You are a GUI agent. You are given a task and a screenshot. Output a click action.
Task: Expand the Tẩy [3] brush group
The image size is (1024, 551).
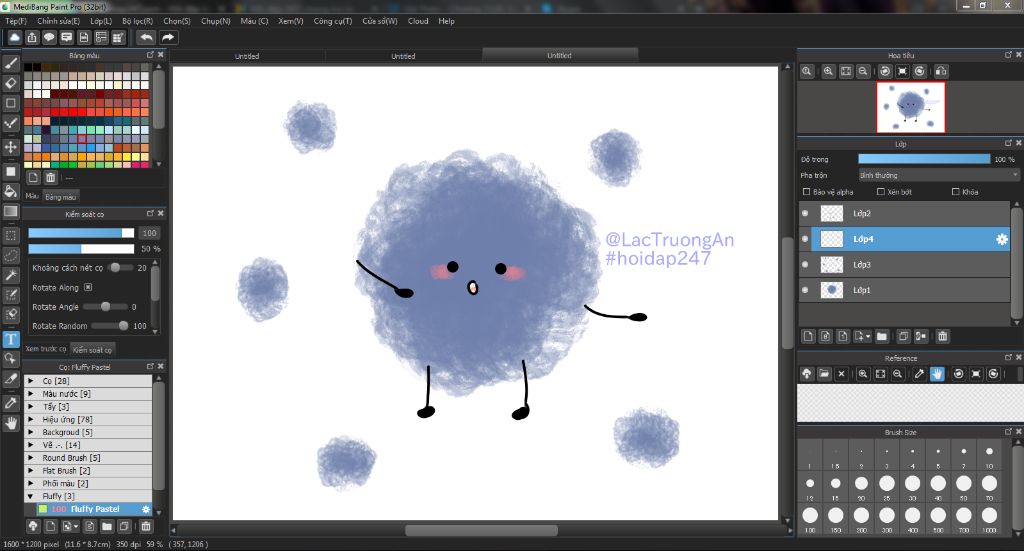31,406
